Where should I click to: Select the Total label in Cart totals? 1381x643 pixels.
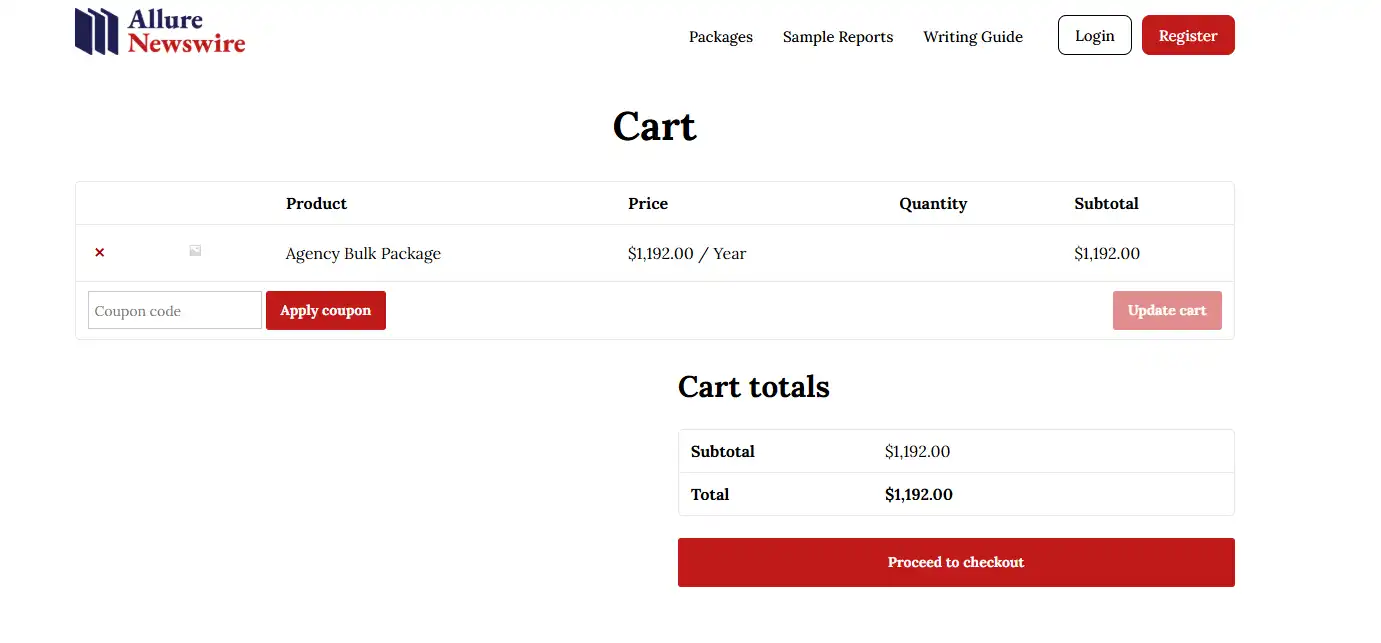(x=710, y=494)
